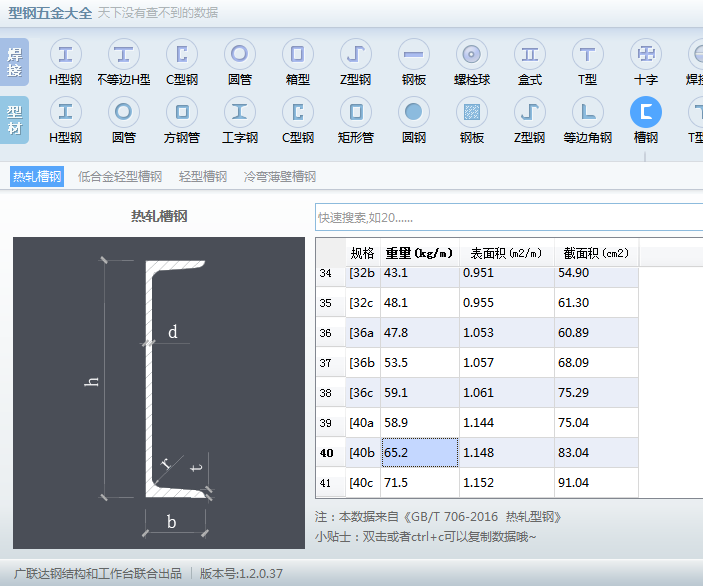Select profile 钢板 icon in 型材 row
This screenshot has width=703, height=586.
point(472,112)
